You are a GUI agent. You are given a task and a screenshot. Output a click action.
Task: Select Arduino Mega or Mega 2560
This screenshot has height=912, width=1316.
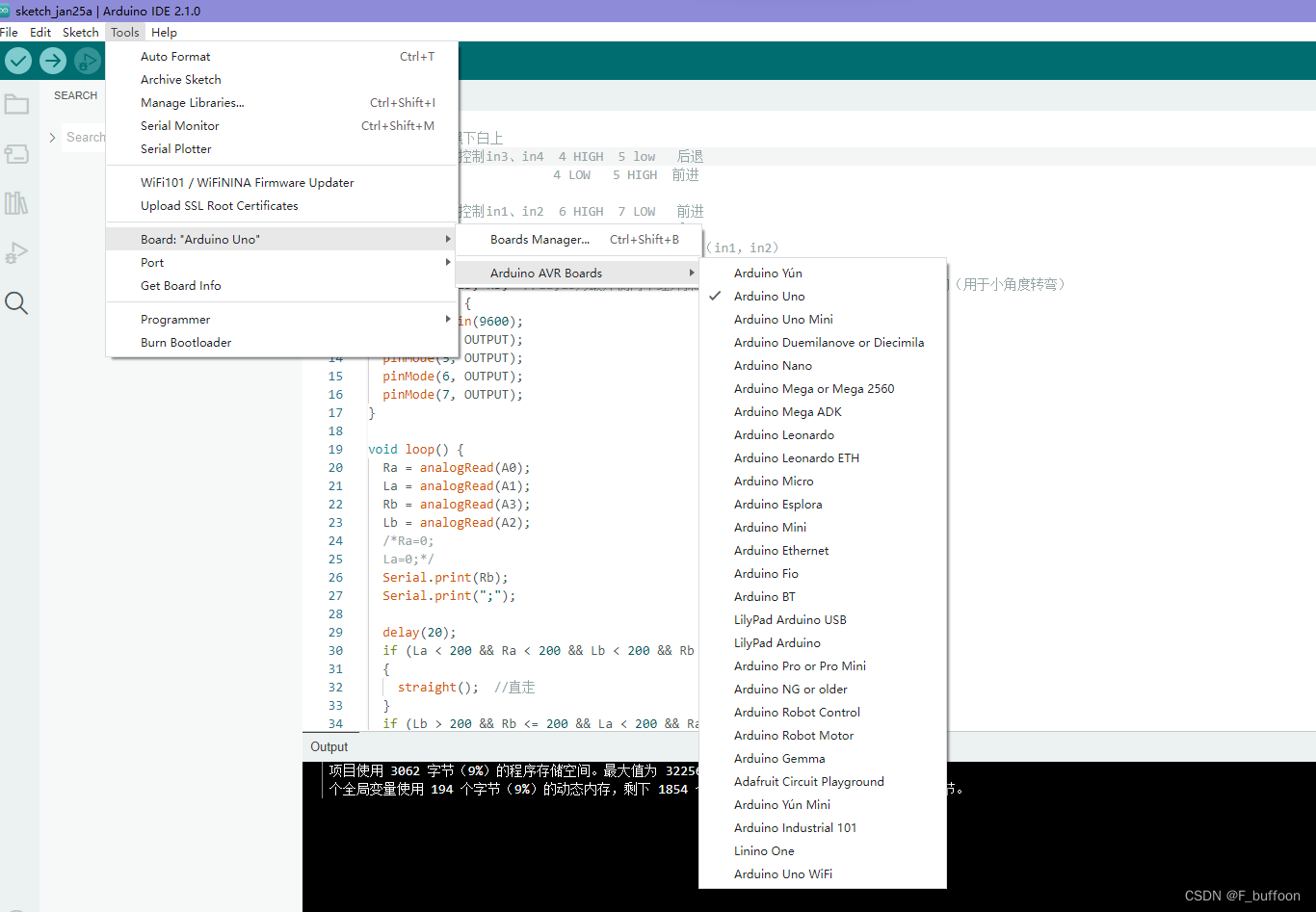[823, 388]
